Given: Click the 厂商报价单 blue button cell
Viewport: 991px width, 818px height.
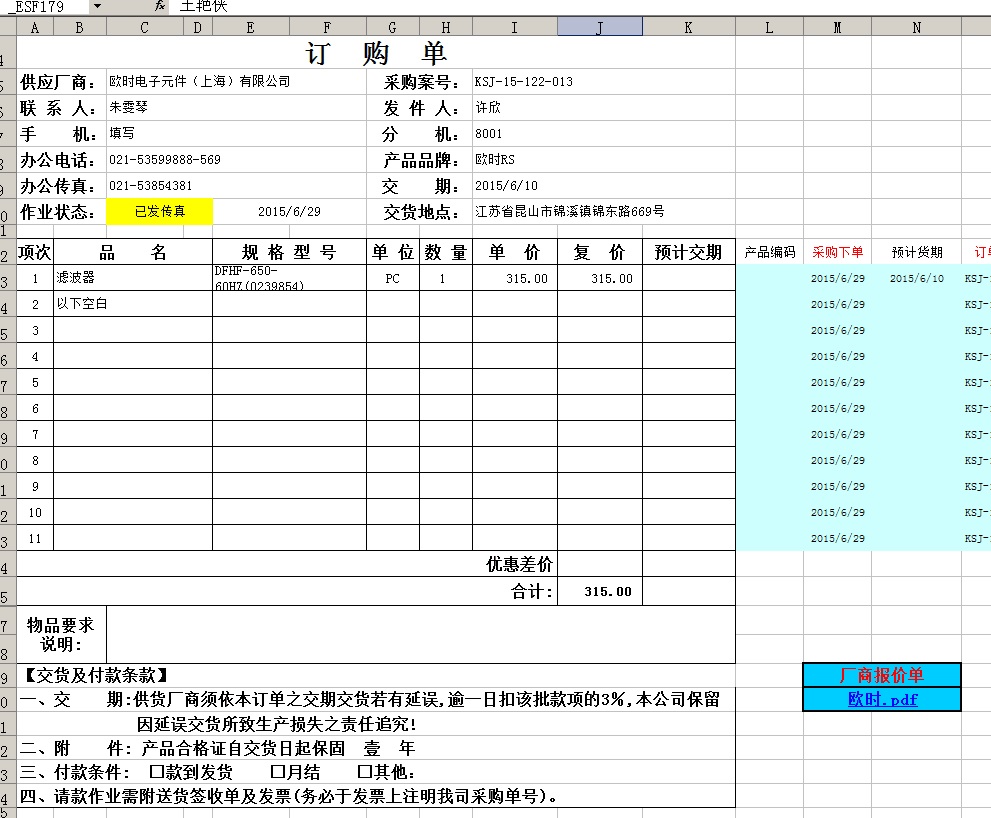Looking at the screenshot, I should pyautogui.click(x=882, y=675).
